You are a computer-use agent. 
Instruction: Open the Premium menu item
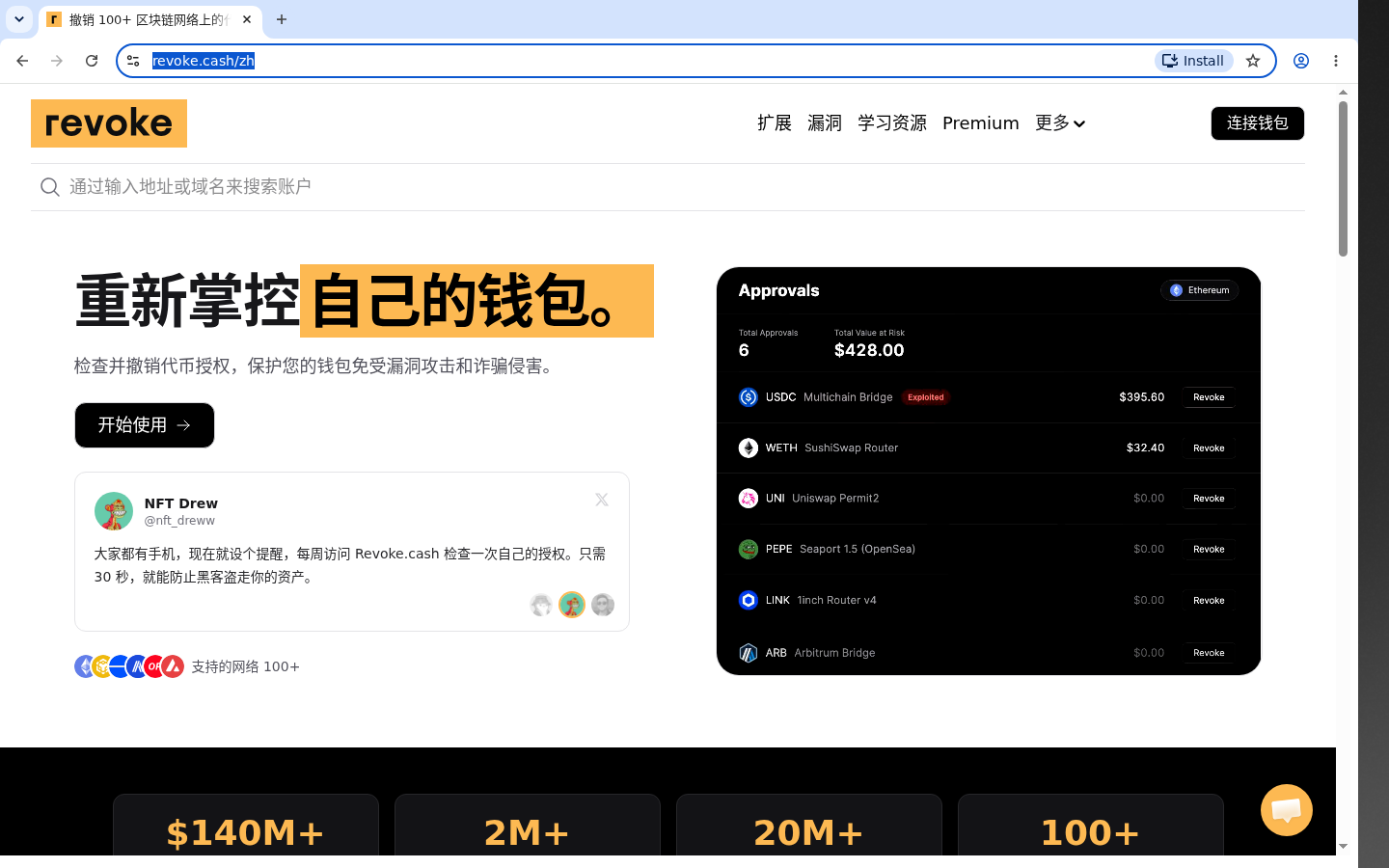[981, 123]
